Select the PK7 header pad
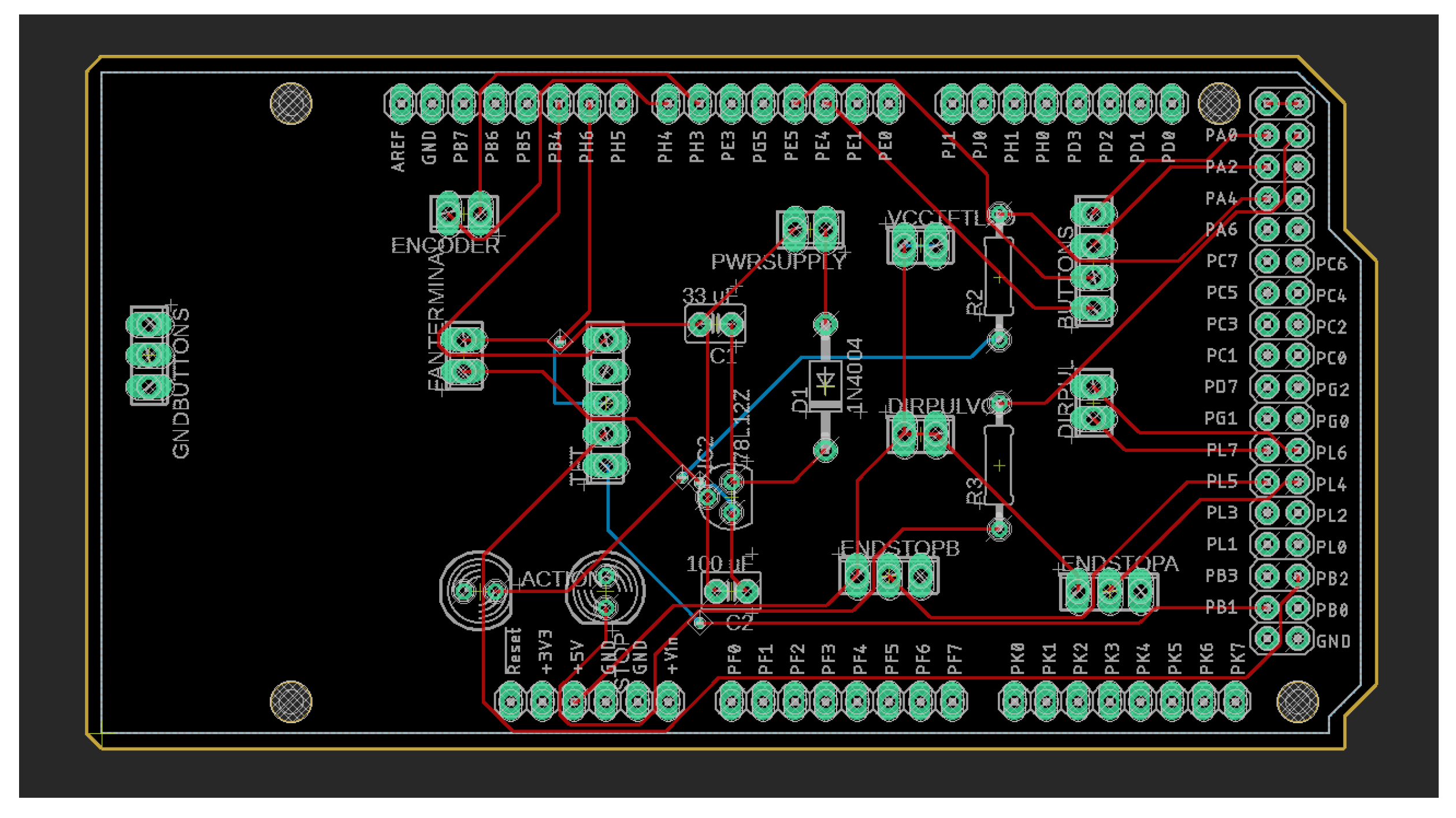Image resolution: width=1456 pixels, height=818 pixels. pos(1235,702)
